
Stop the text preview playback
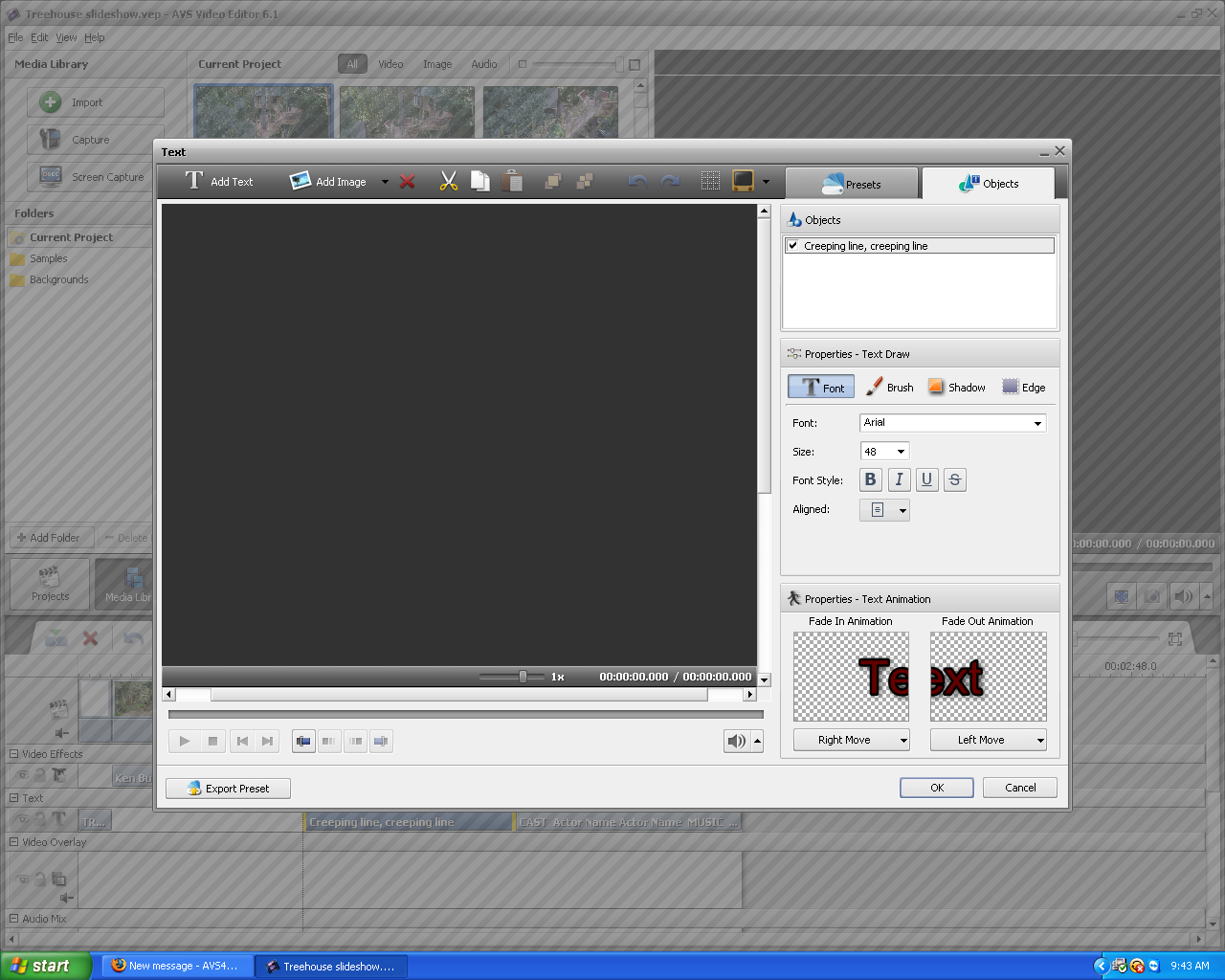[x=212, y=741]
